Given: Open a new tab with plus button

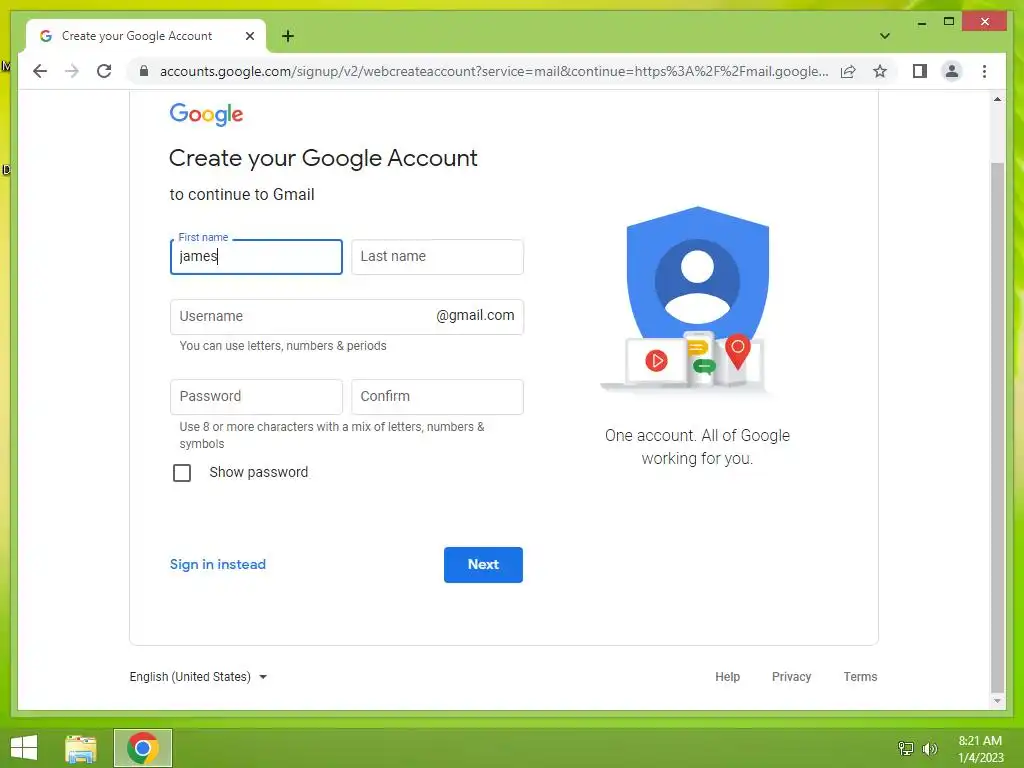Looking at the screenshot, I should coord(287,36).
